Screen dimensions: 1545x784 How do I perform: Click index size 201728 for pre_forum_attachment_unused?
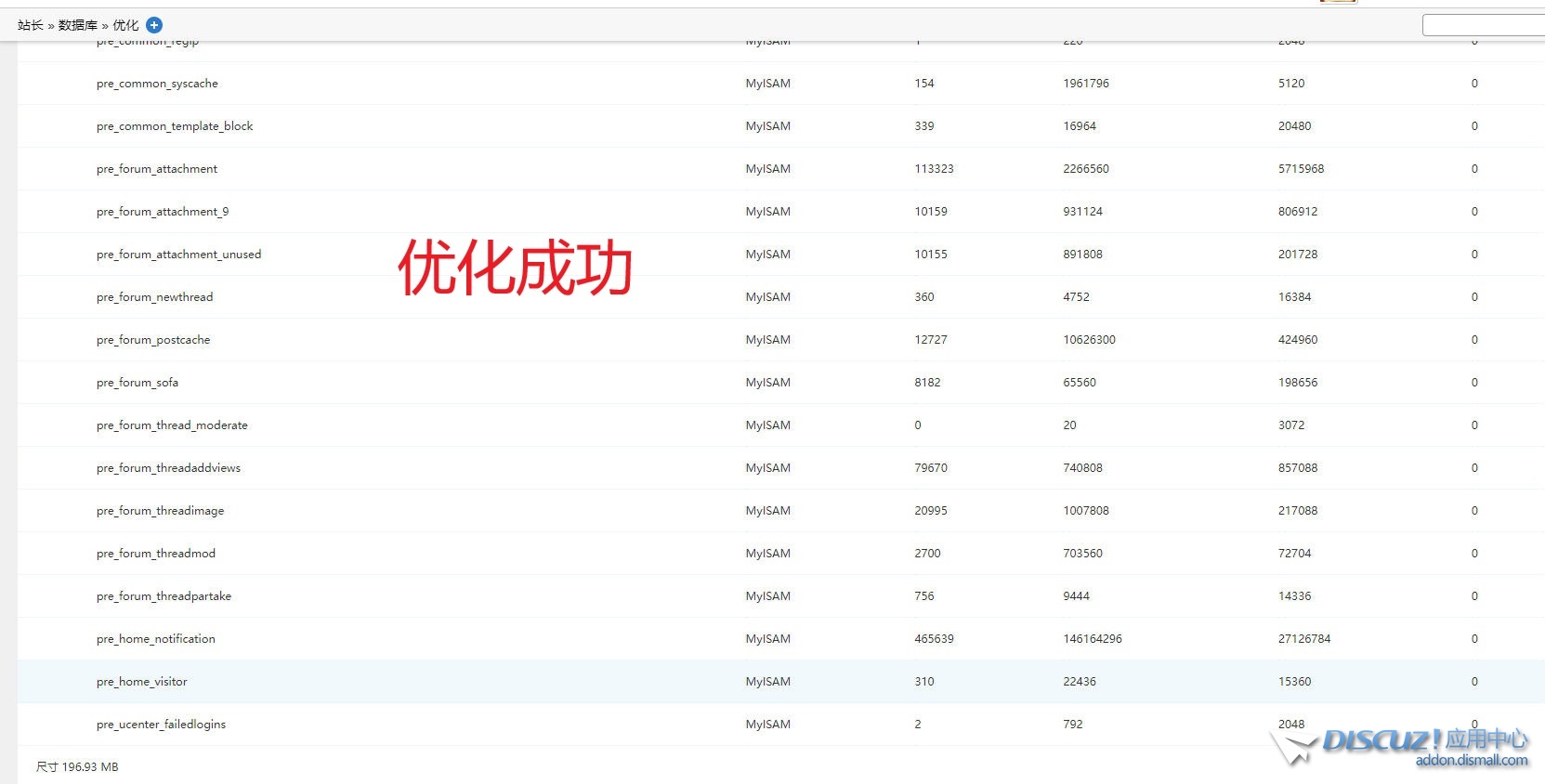(x=1298, y=255)
